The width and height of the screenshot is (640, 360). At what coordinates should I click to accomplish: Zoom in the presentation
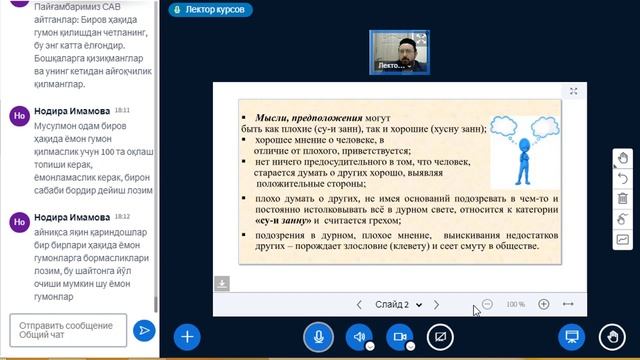click(x=543, y=304)
